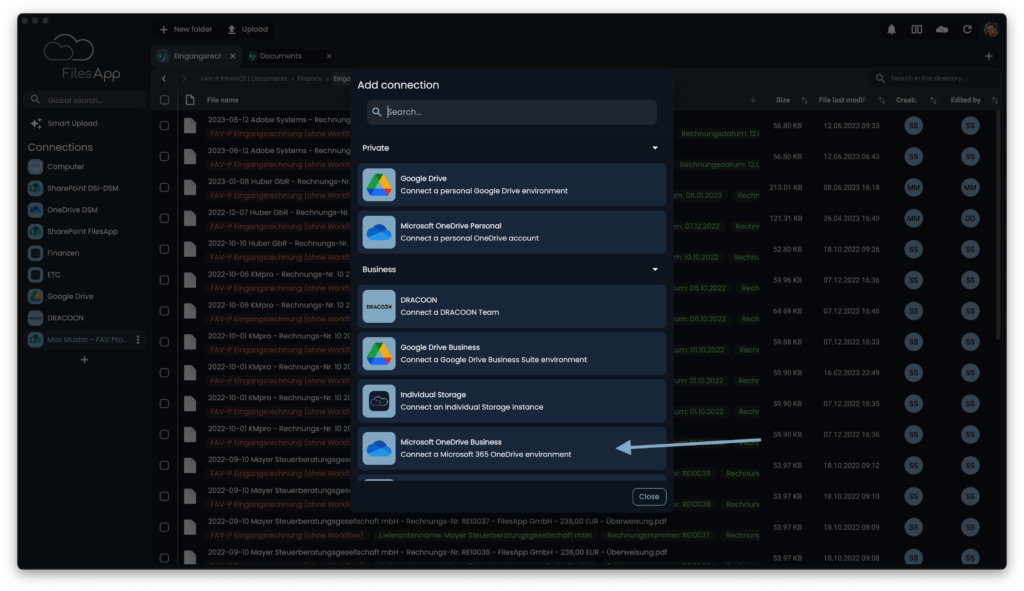Choose the Microsoft OneDrive Business icon
1024x591 pixels.
379,448
